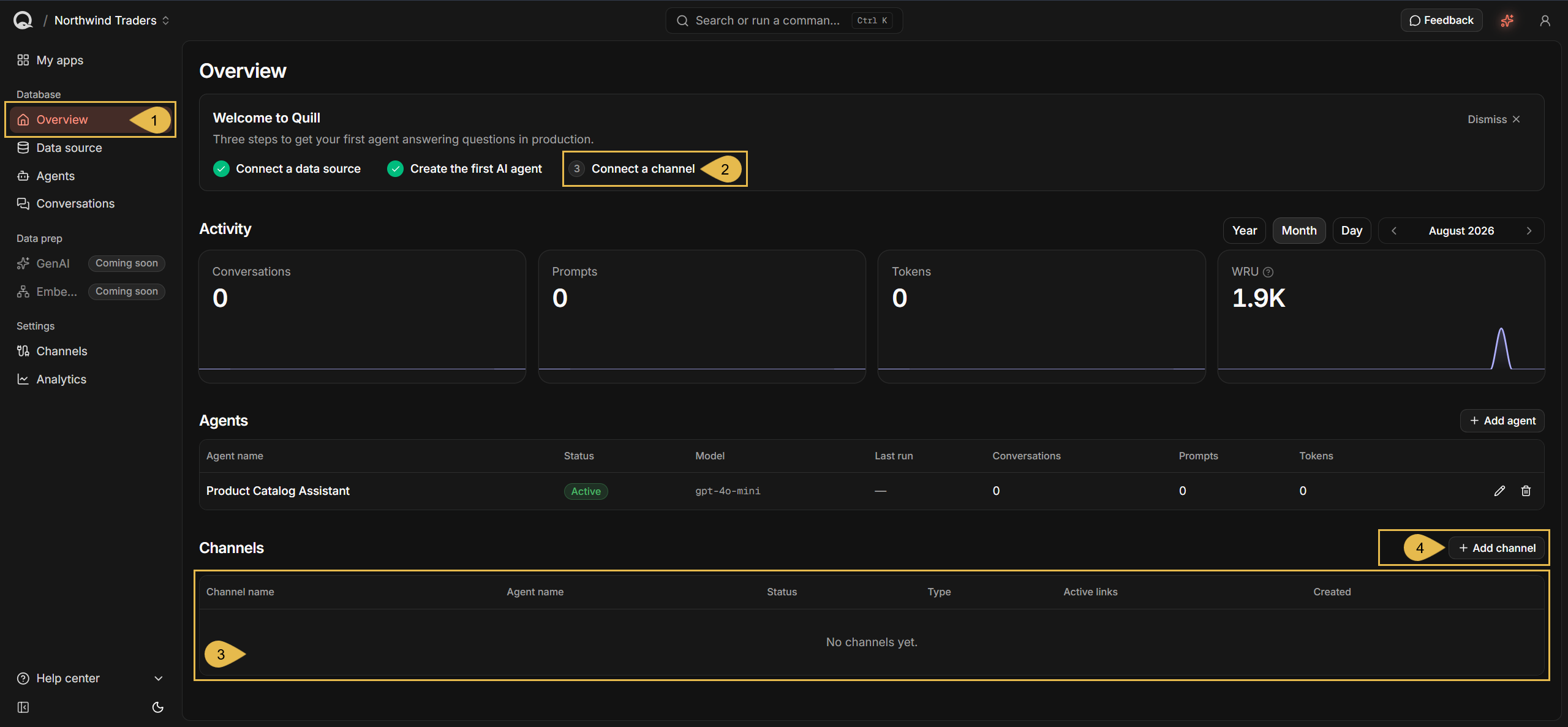
Task: Collapse the sidebar panel icon
Action: (x=23, y=707)
